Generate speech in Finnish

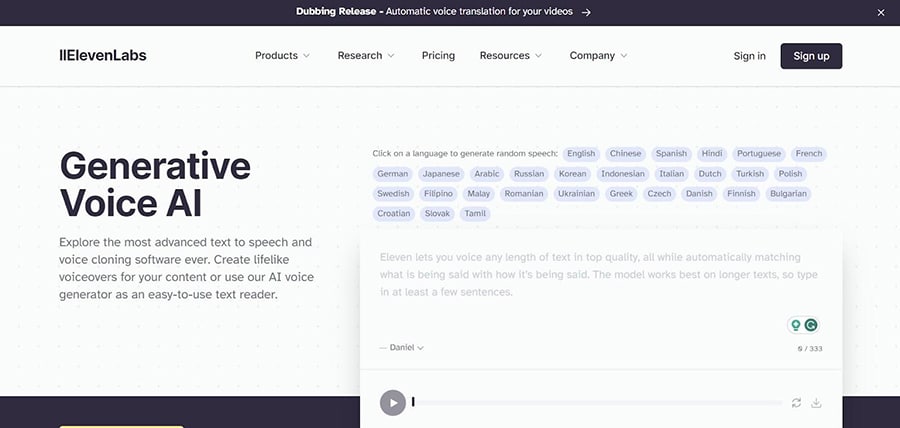point(742,194)
